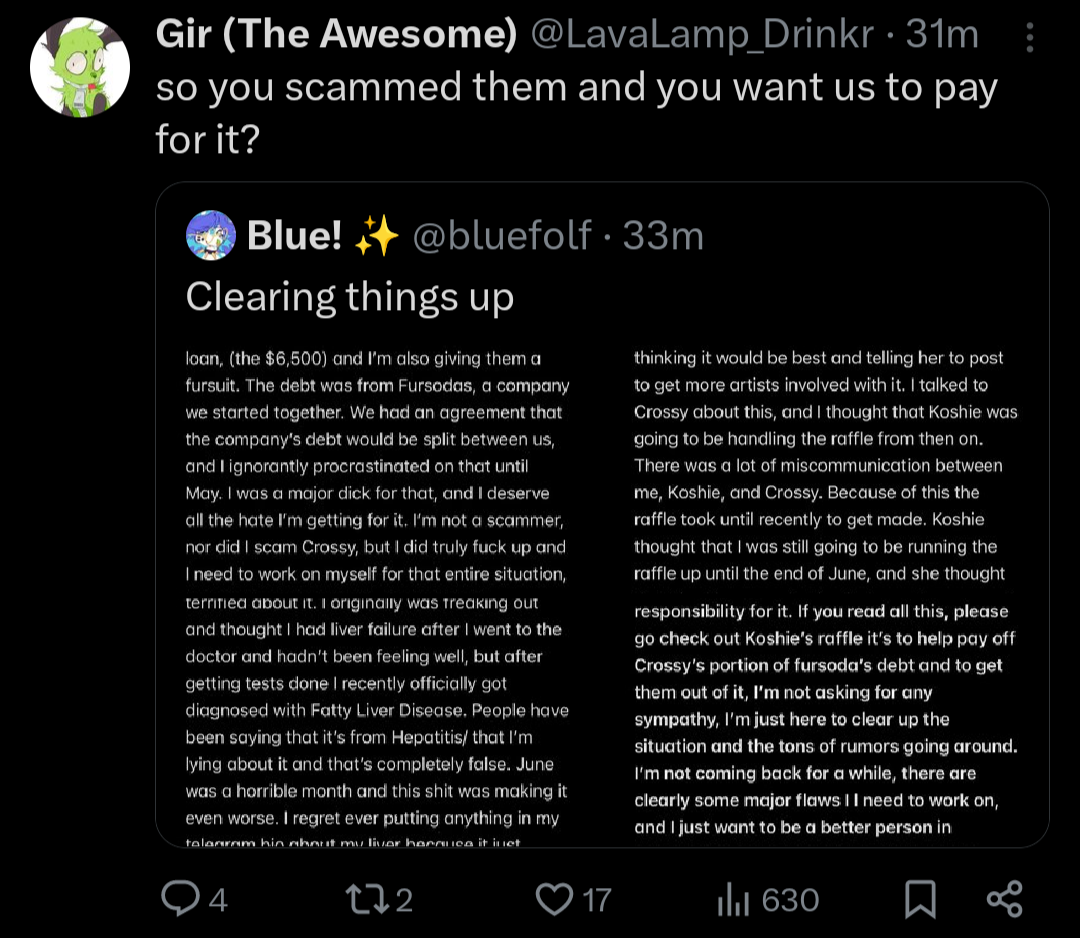Click the retweet icon

pyautogui.click(x=368, y=899)
